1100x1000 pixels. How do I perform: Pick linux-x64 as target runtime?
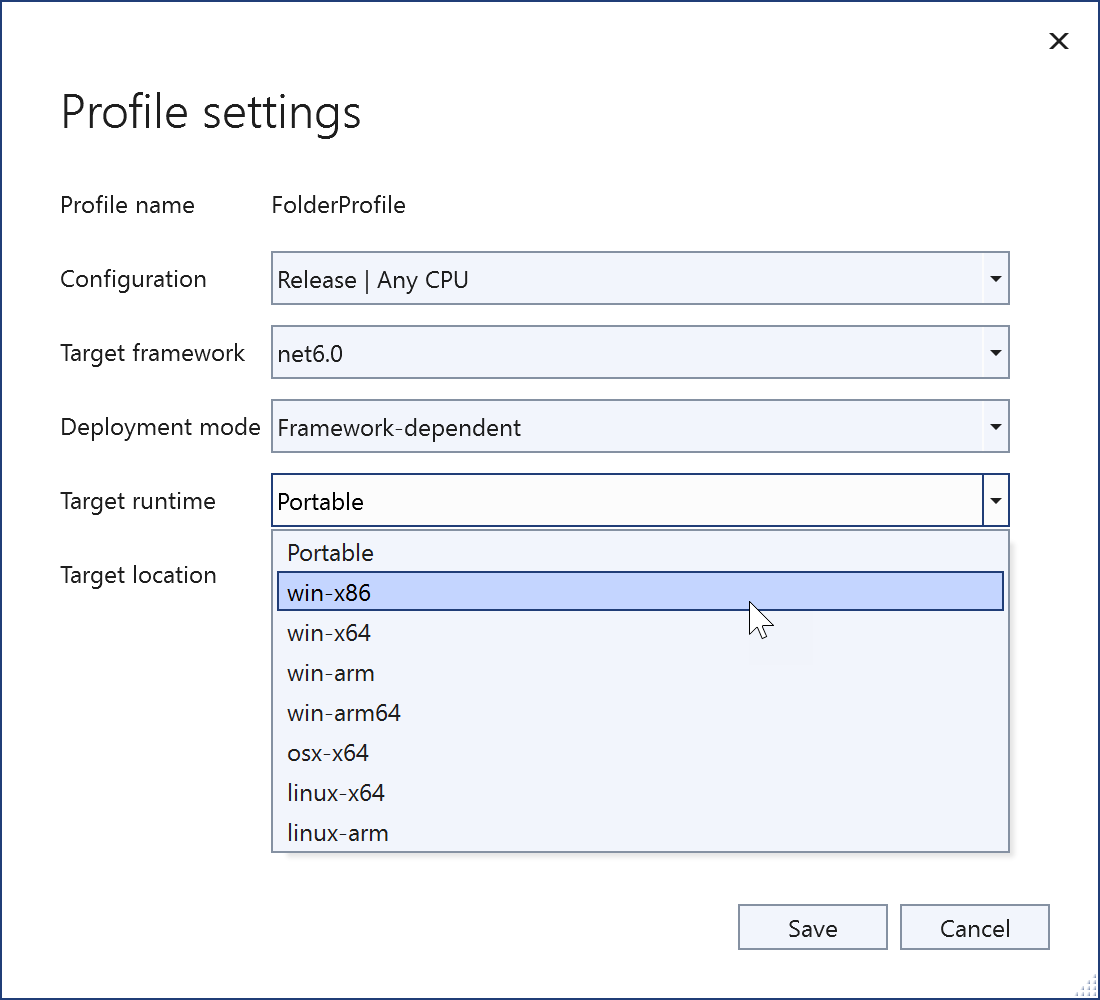(640, 793)
